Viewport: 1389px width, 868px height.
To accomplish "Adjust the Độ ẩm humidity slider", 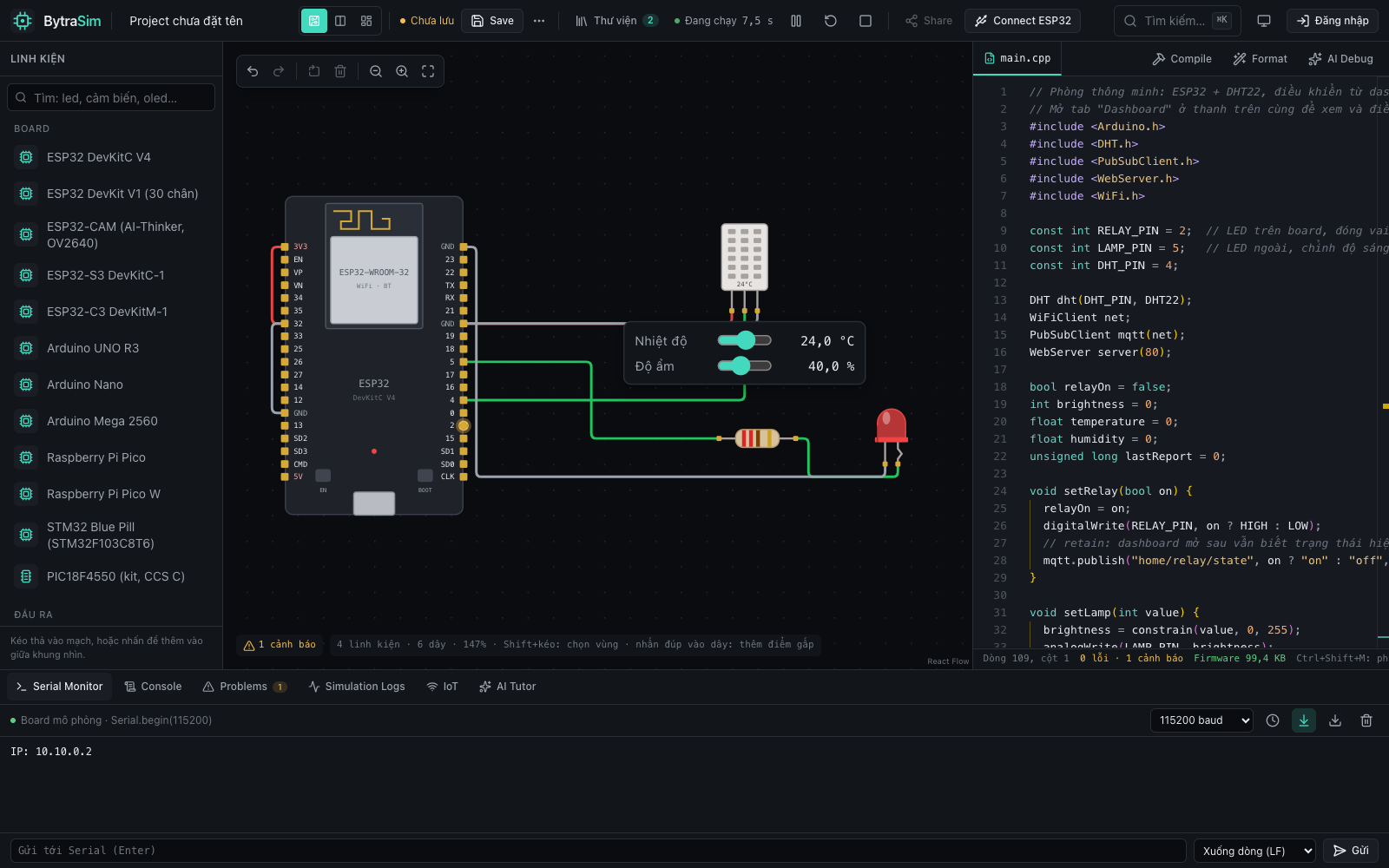I will tap(745, 365).
